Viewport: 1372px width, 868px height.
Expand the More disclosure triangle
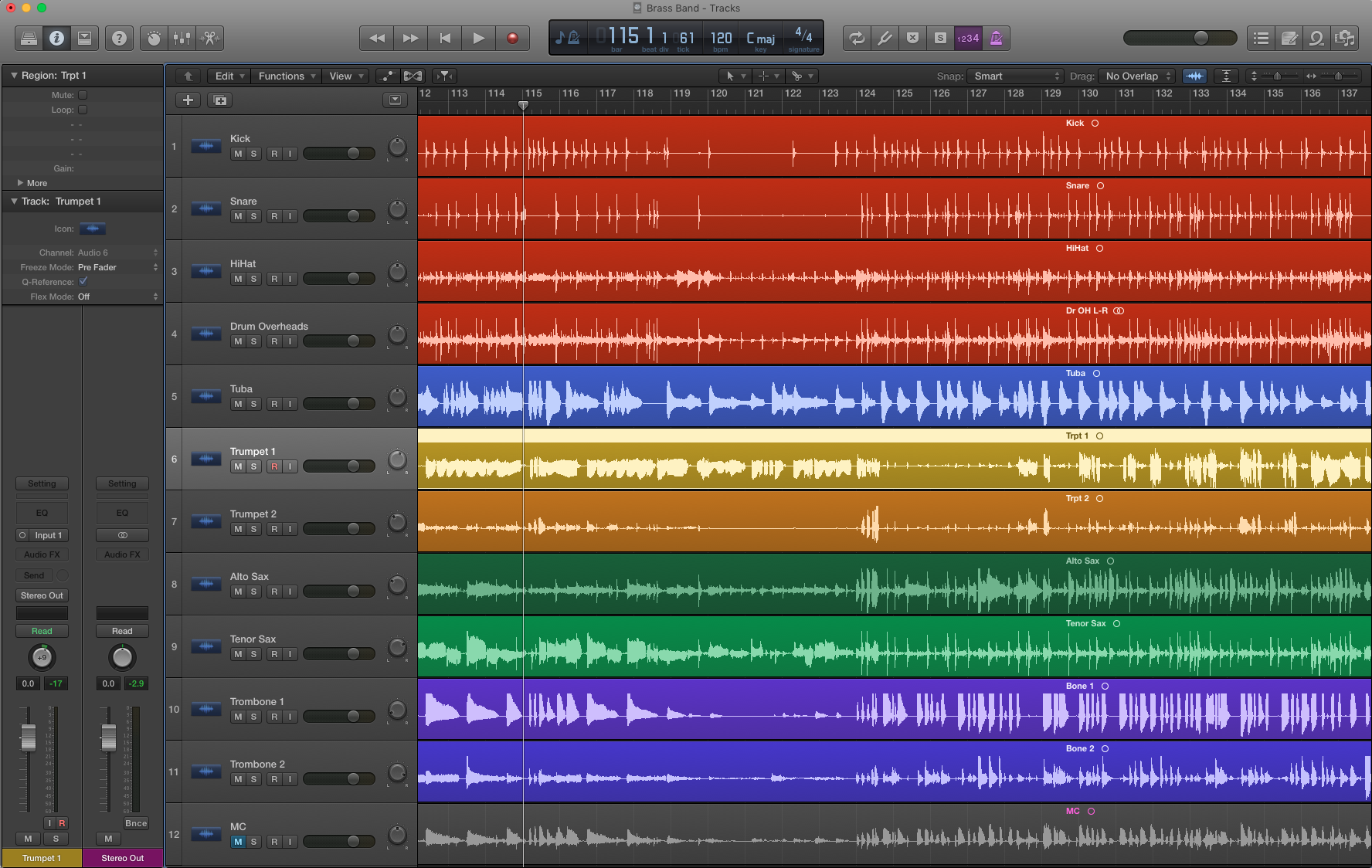pos(20,183)
